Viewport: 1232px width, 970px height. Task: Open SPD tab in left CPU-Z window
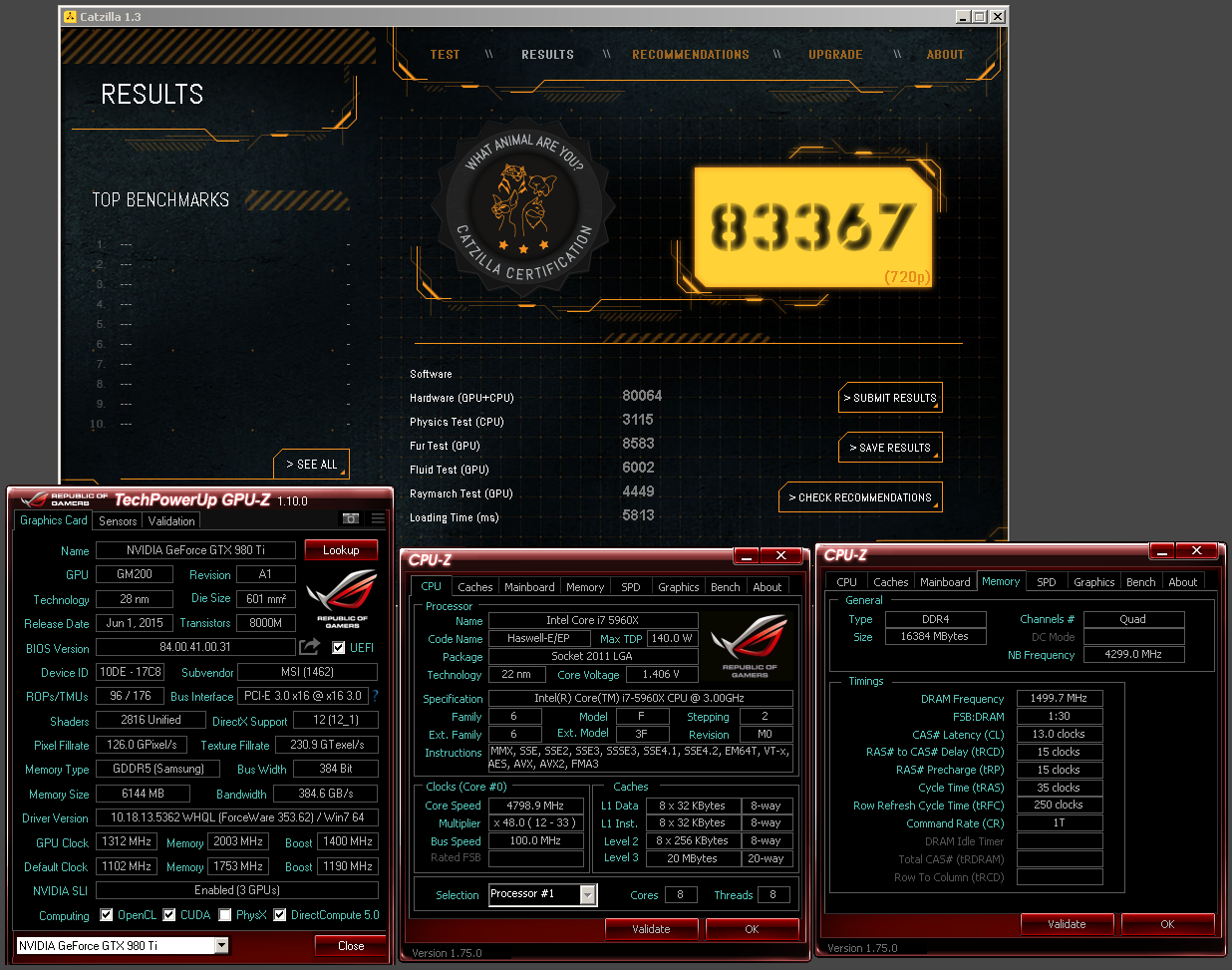(x=631, y=587)
